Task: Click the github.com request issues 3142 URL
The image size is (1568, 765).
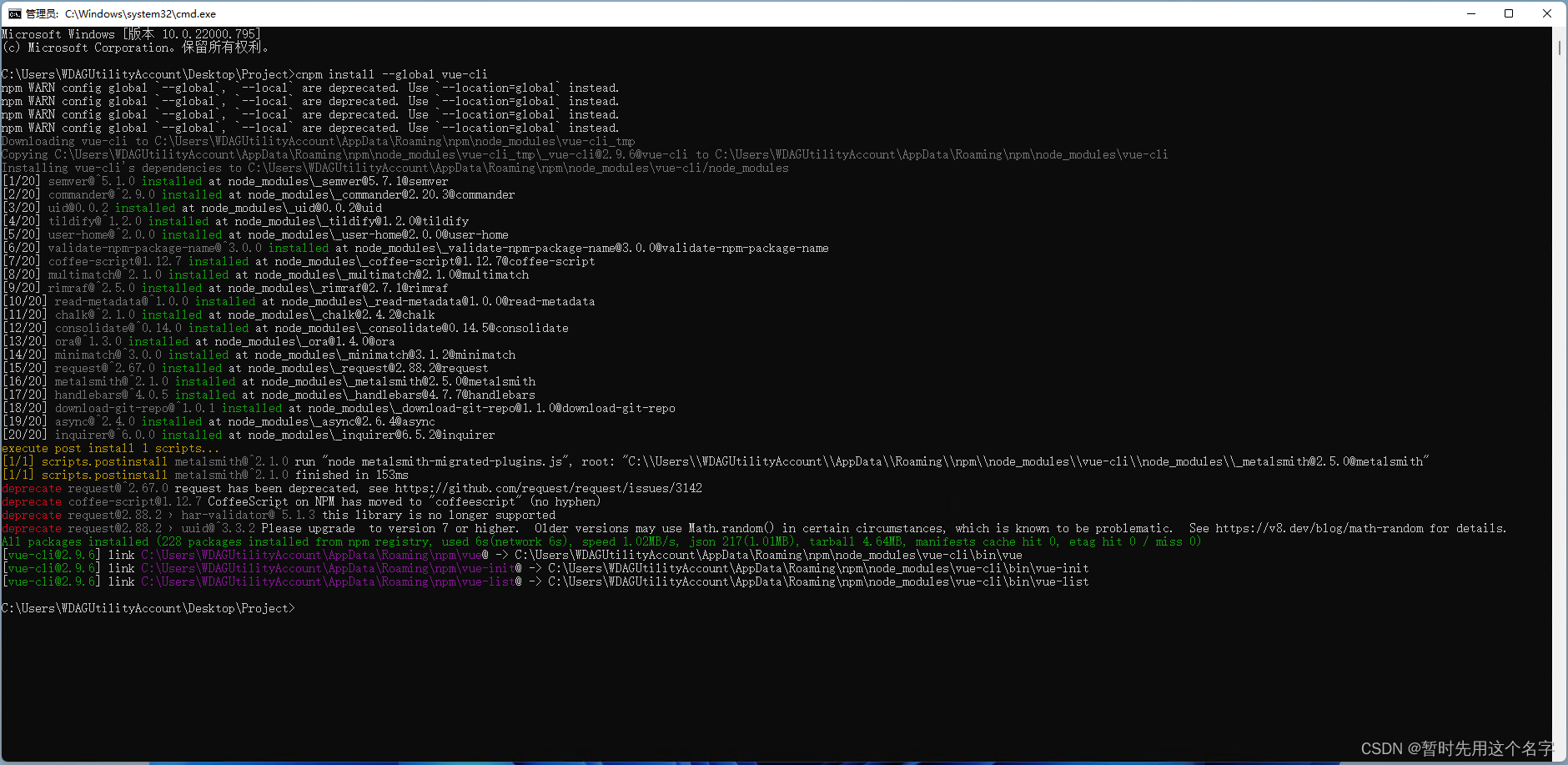Action: tap(548, 488)
